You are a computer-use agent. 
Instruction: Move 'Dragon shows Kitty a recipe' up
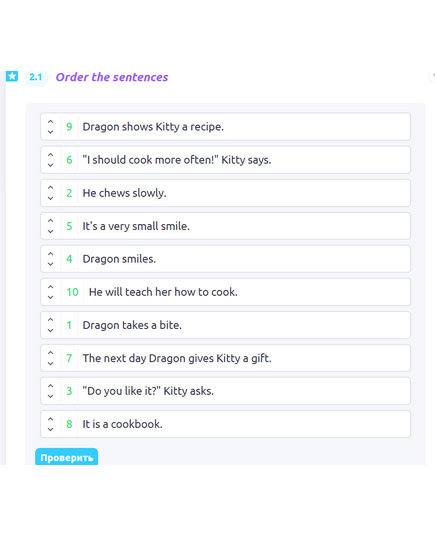[x=50, y=122]
